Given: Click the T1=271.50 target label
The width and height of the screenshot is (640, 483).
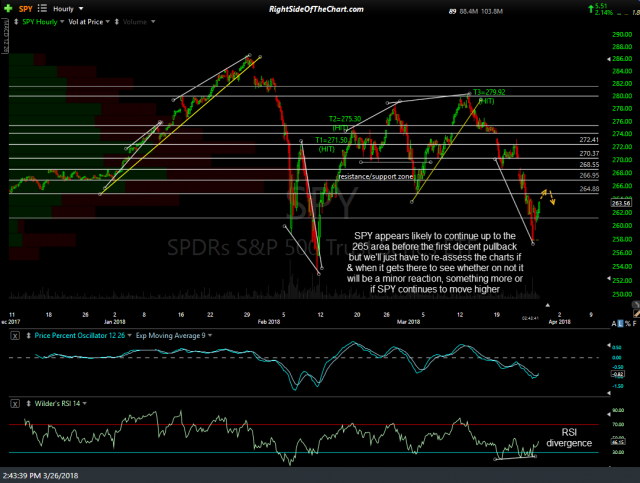Looking at the screenshot, I should coord(331,145).
